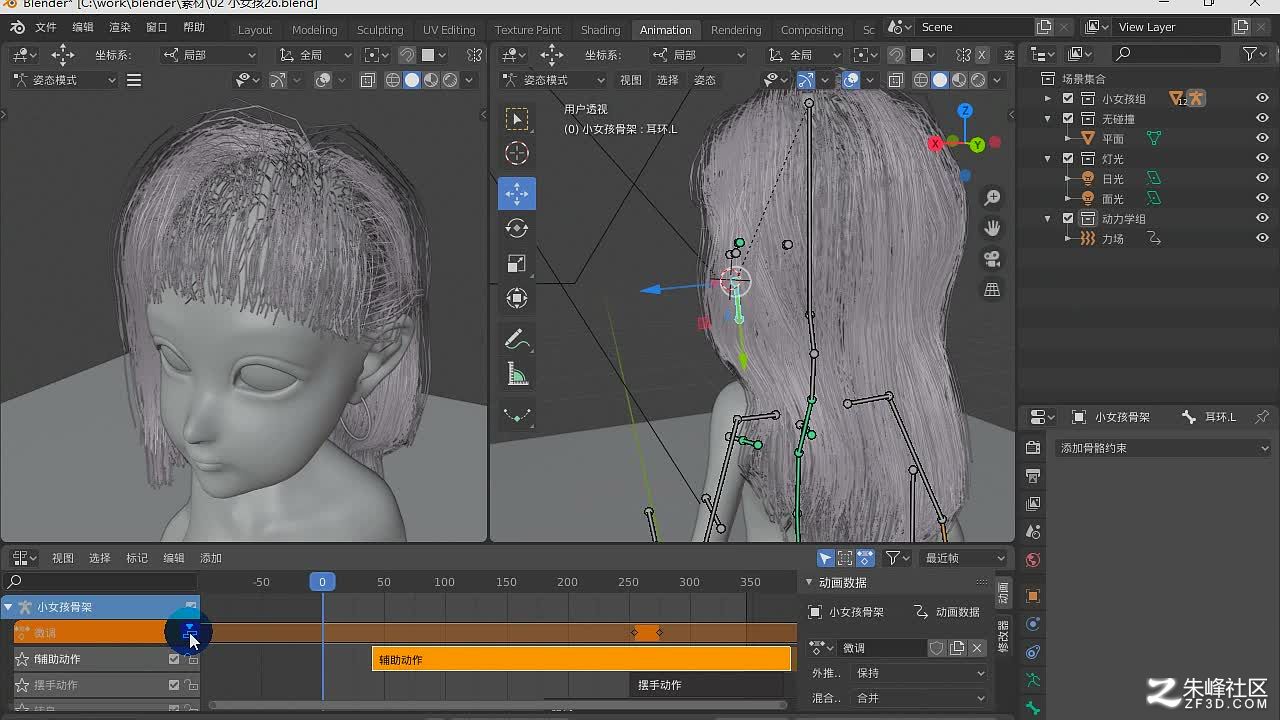Uncheck the 辅助动作 NLA track checkbox

point(174,659)
